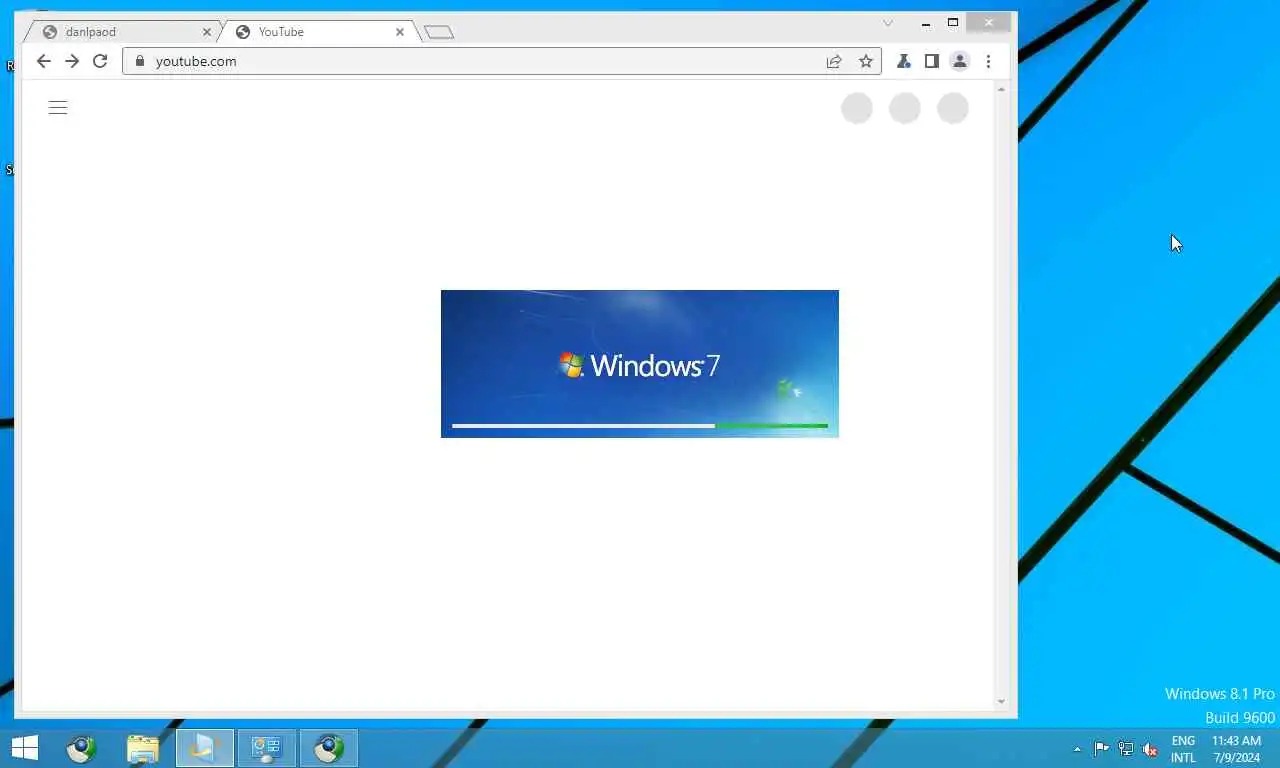Open the YouTube hamburger guide menu
Screen dimensions: 1280x768
click(x=58, y=108)
